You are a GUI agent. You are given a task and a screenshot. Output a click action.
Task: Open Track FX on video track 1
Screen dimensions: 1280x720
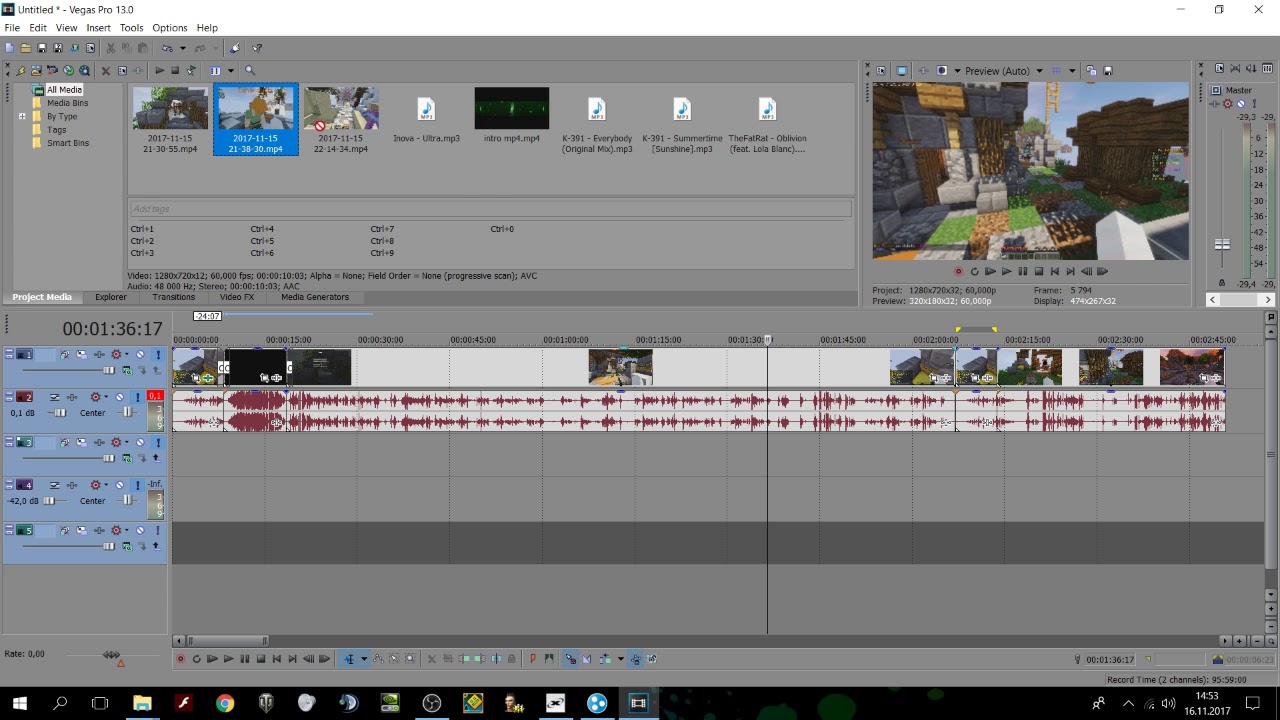99,354
